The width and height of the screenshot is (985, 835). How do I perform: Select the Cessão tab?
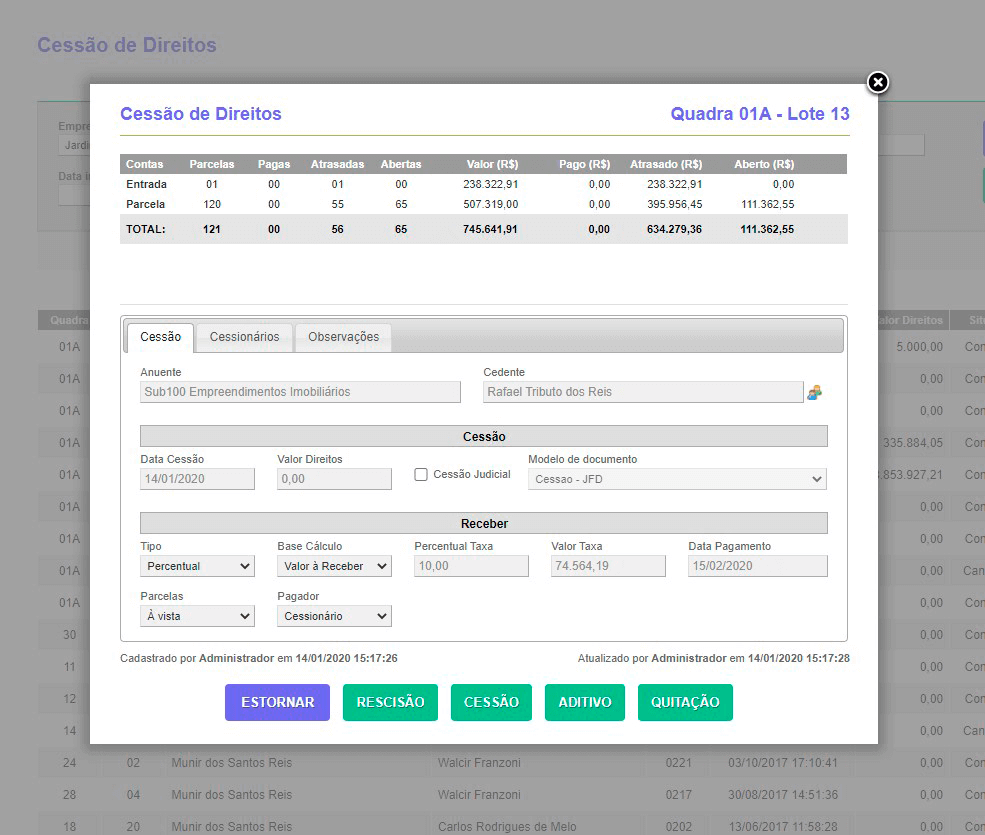160,337
